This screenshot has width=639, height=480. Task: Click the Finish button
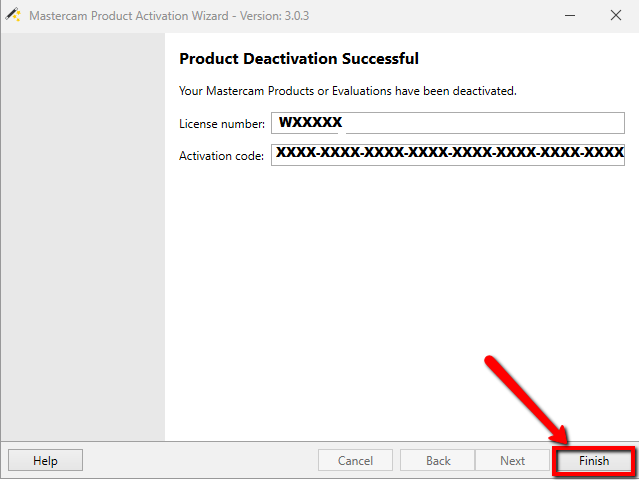(594, 460)
